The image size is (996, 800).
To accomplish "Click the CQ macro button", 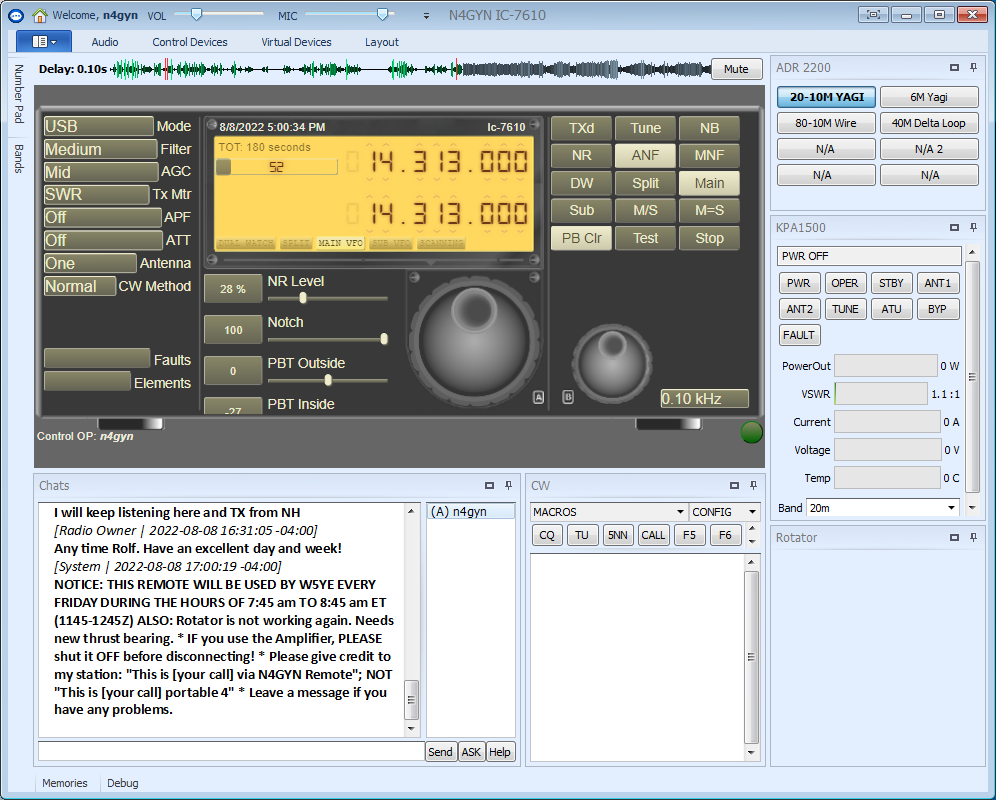I will 546,535.
